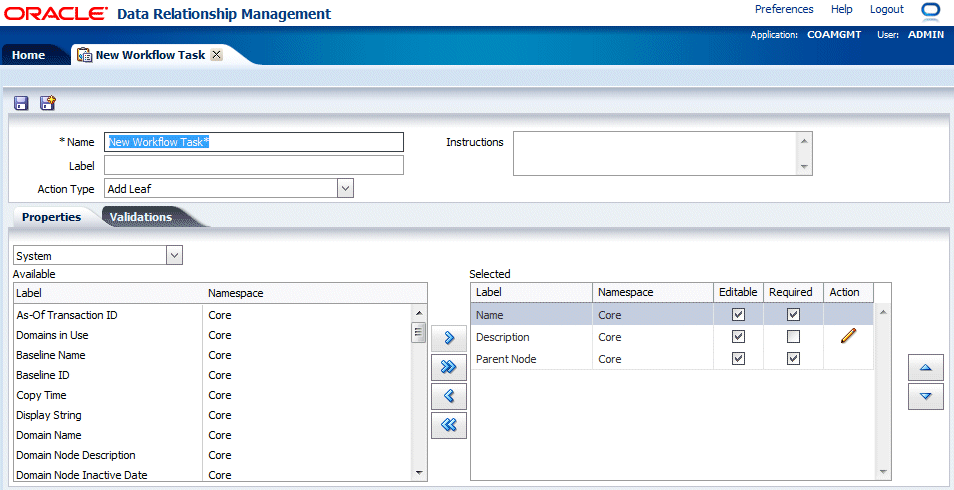Switch to the Home tab
This screenshot has width=954, height=490.
click(29, 55)
